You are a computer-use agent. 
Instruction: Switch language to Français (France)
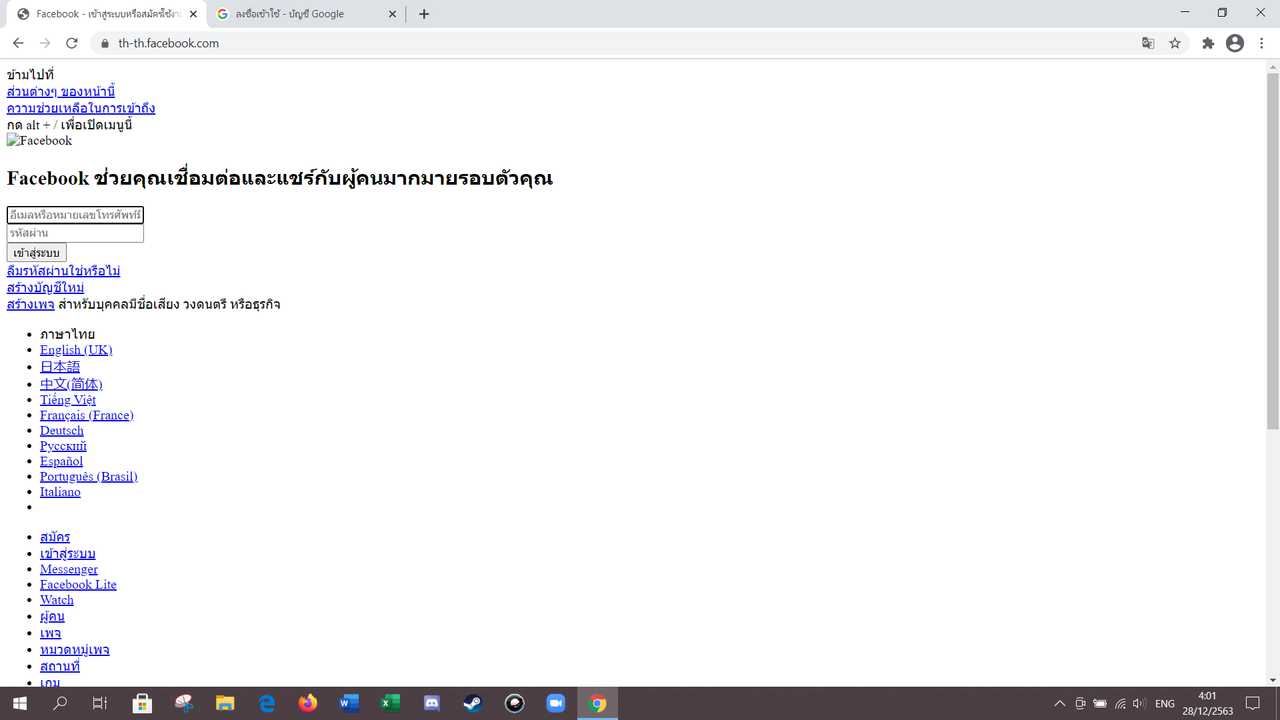[87, 415]
